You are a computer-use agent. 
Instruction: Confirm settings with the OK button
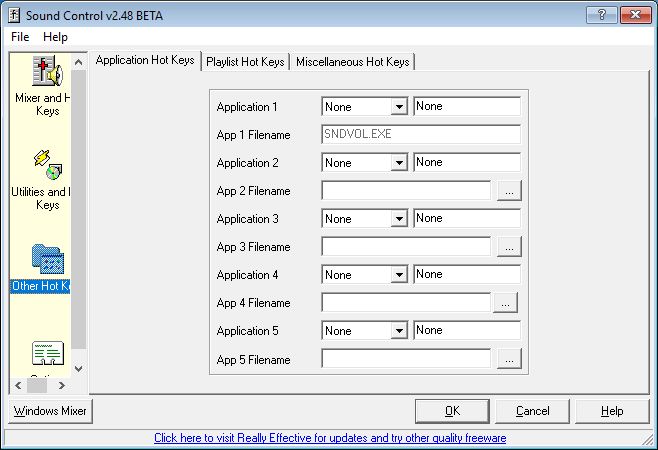(452, 411)
